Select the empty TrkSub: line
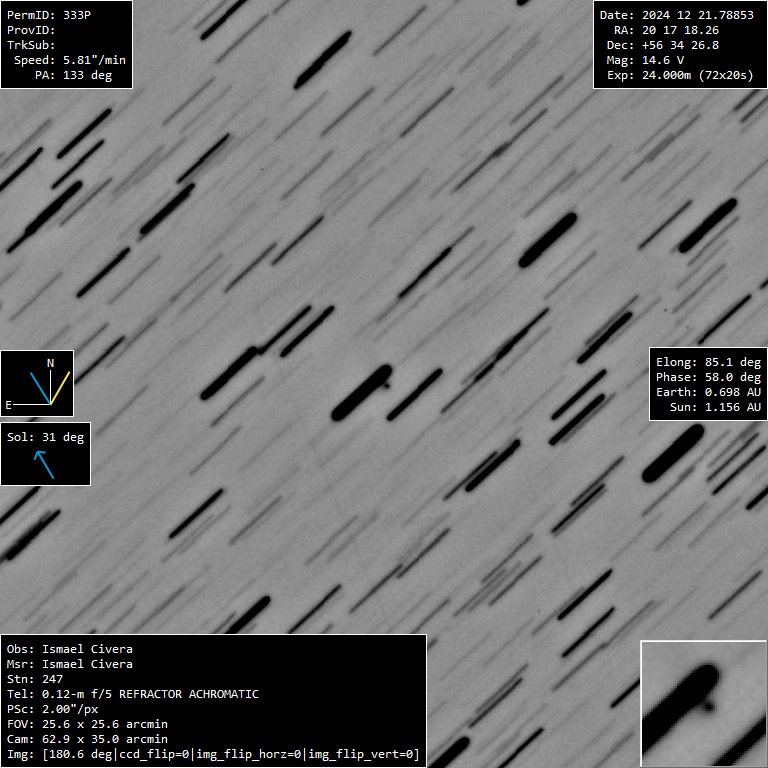The height and width of the screenshot is (768, 768). [31, 45]
